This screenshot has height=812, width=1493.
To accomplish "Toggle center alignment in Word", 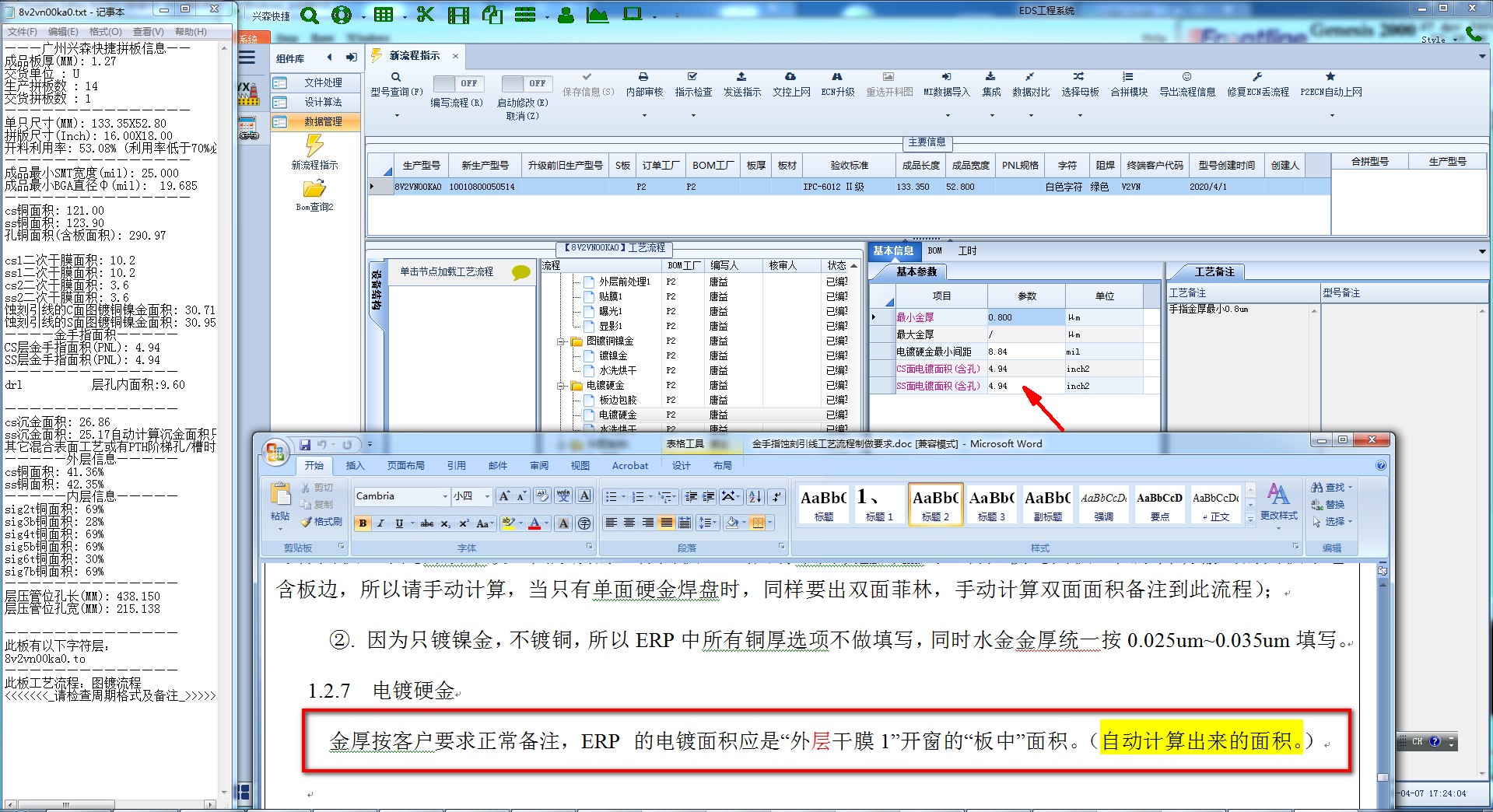I will [629, 523].
